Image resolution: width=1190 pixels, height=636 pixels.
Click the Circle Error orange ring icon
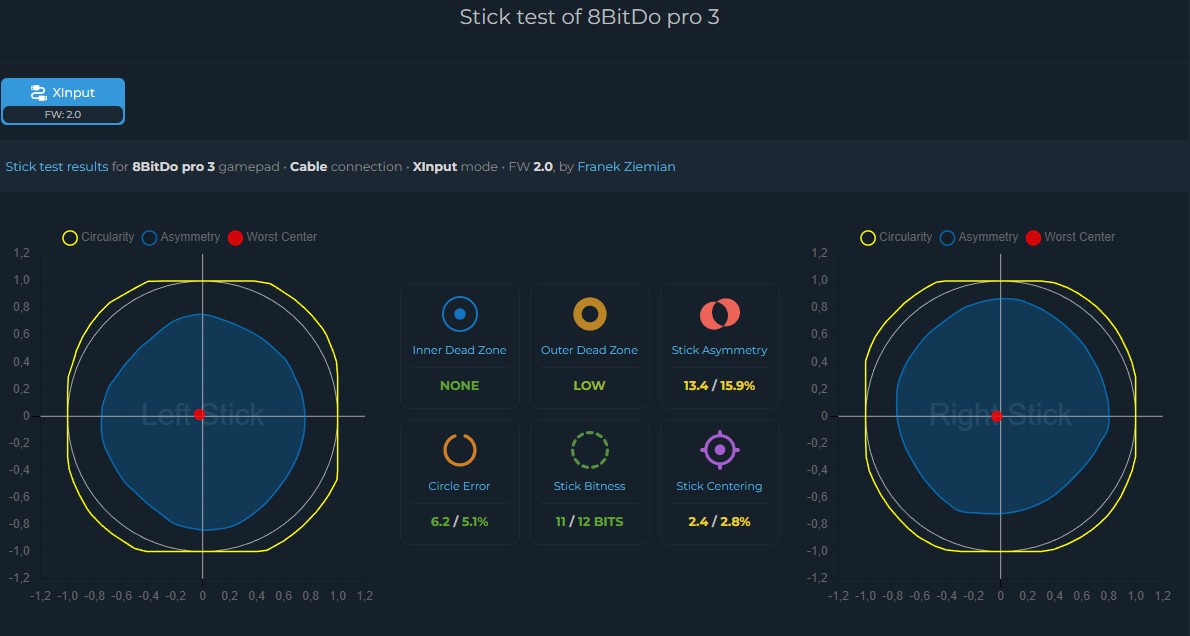pyautogui.click(x=459, y=450)
